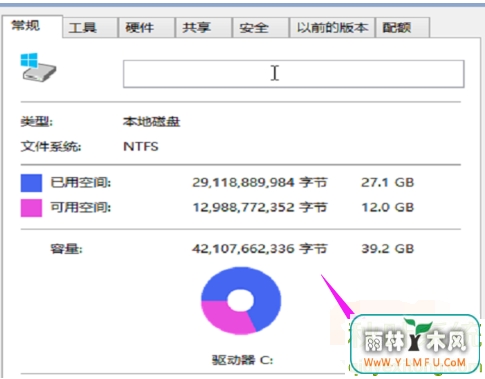Viewport: 485px width, 379px height.
Task: Select the 本地磁盘 type value
Action: click(152, 122)
